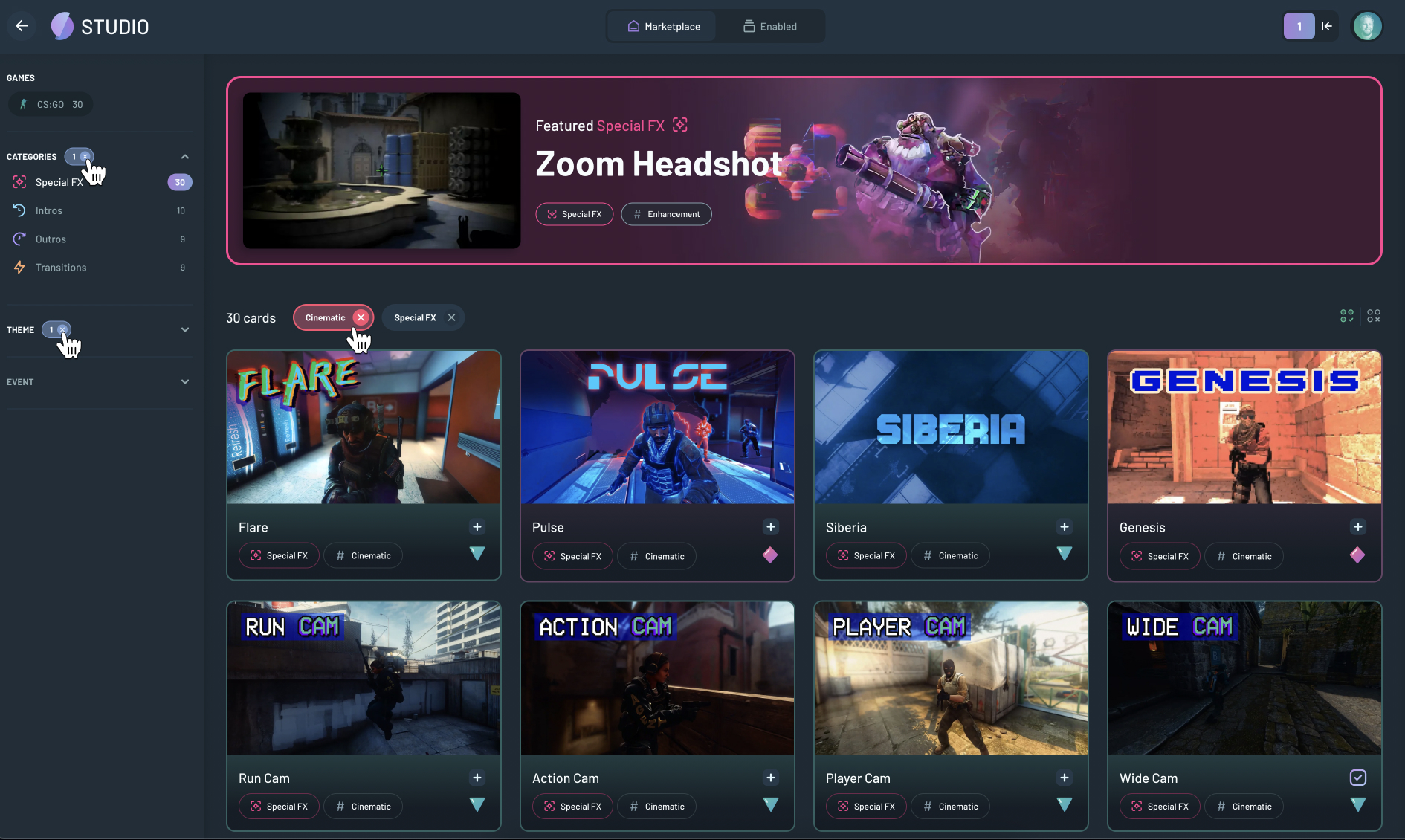Remove the Special FX filter chip
1405x840 pixels.
point(451,317)
